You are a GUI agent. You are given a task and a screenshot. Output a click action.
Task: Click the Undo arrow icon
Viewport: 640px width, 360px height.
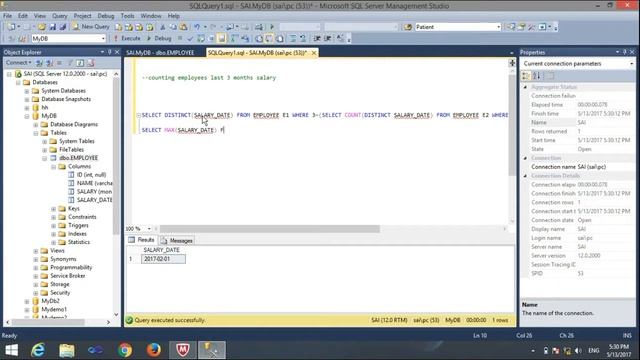[x=197, y=27]
